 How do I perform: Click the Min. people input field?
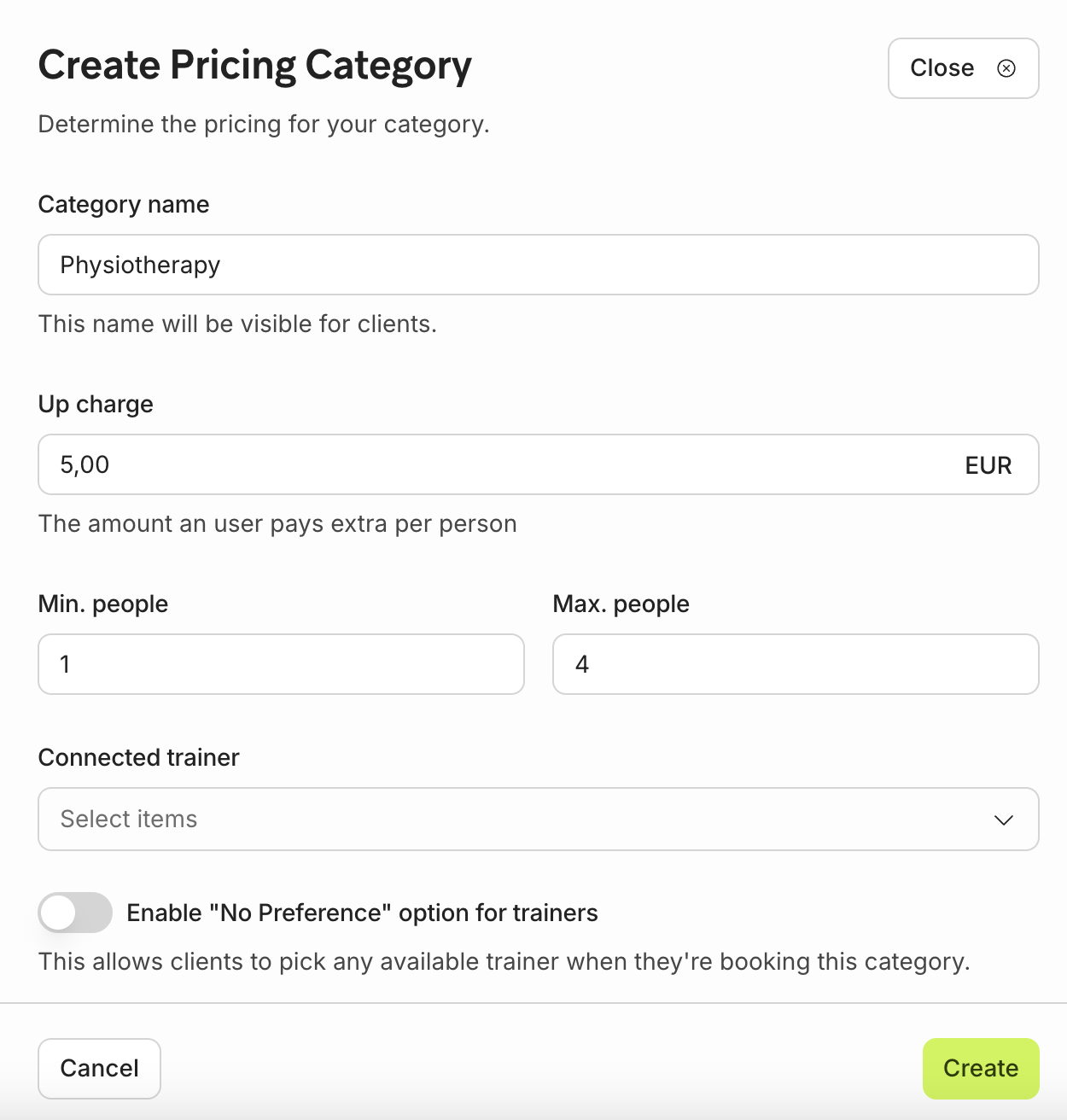(281, 664)
